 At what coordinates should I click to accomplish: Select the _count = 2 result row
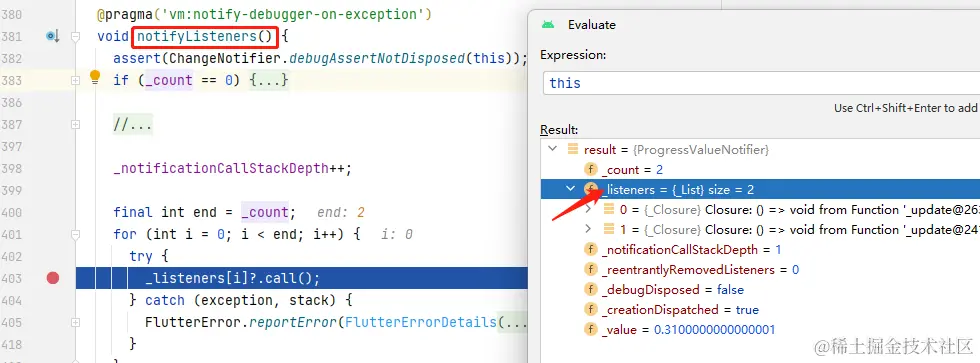(760, 169)
